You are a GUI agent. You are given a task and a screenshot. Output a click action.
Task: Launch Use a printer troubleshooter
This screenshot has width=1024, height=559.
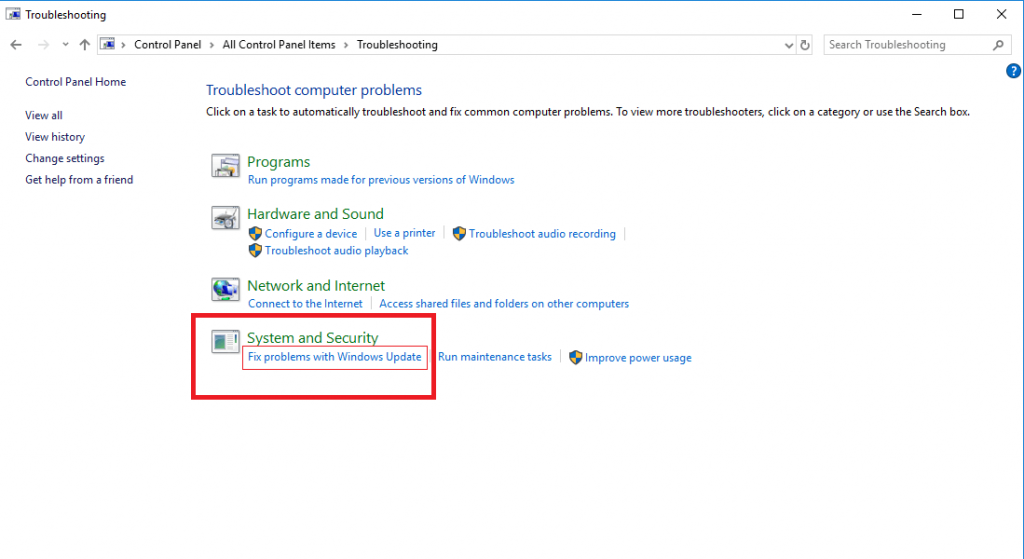tap(404, 233)
